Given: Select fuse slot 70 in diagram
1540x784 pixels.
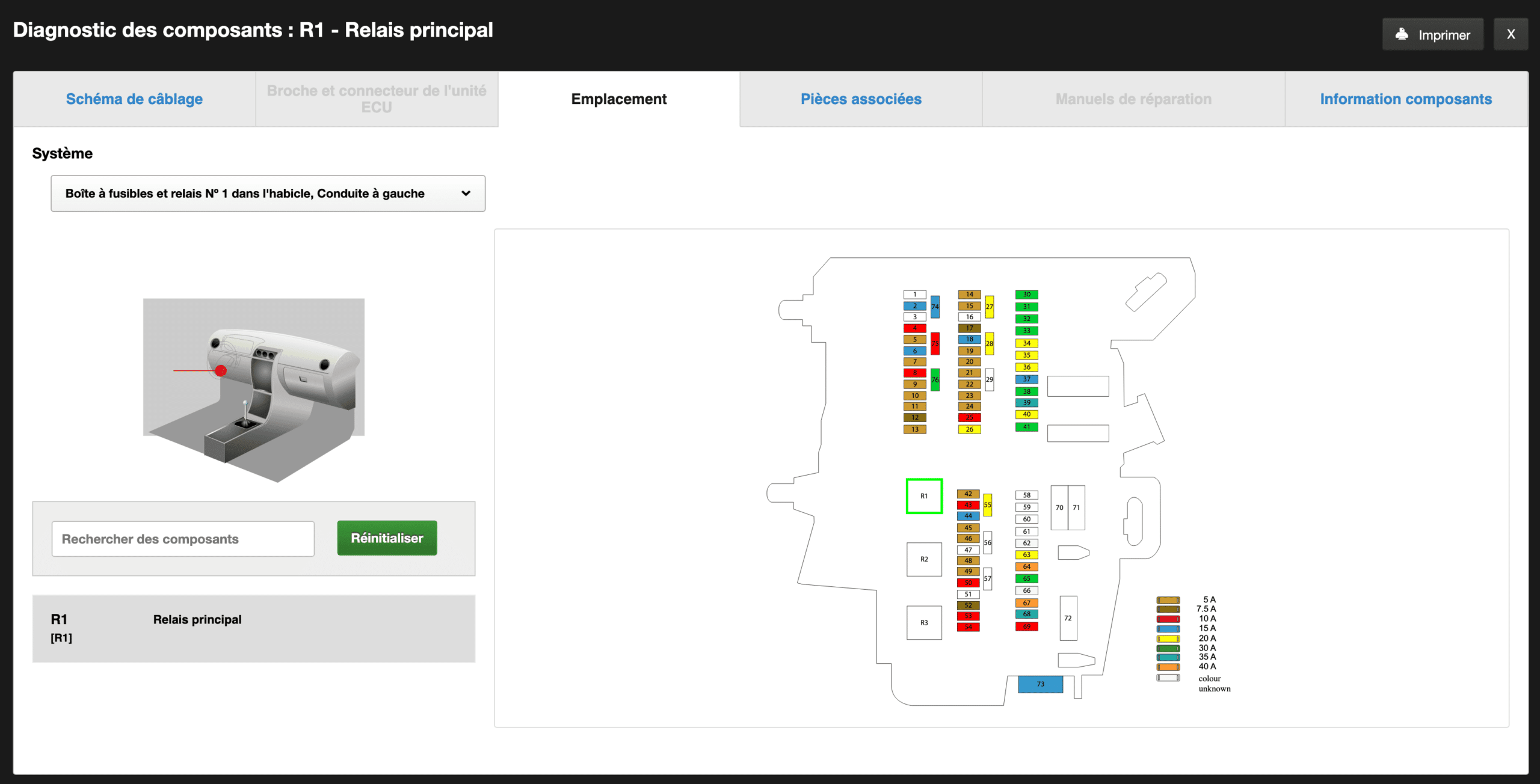Looking at the screenshot, I should coord(1059,507).
